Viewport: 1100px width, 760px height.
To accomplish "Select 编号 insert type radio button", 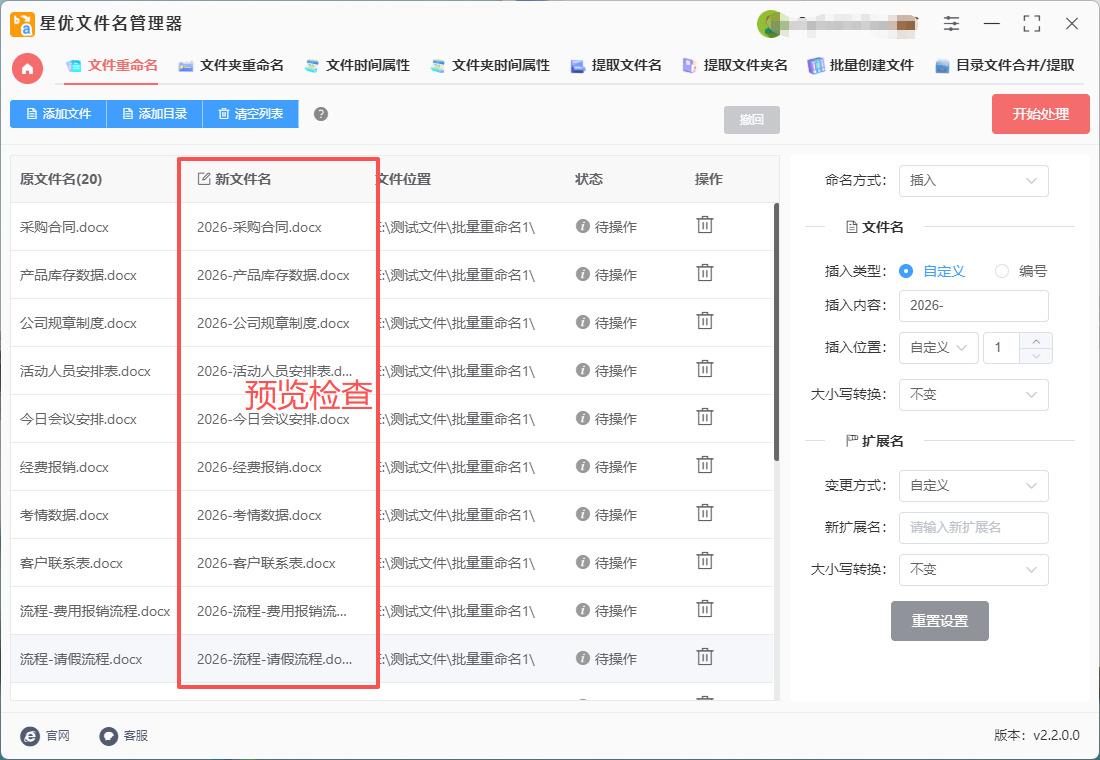I will coord(1002,271).
